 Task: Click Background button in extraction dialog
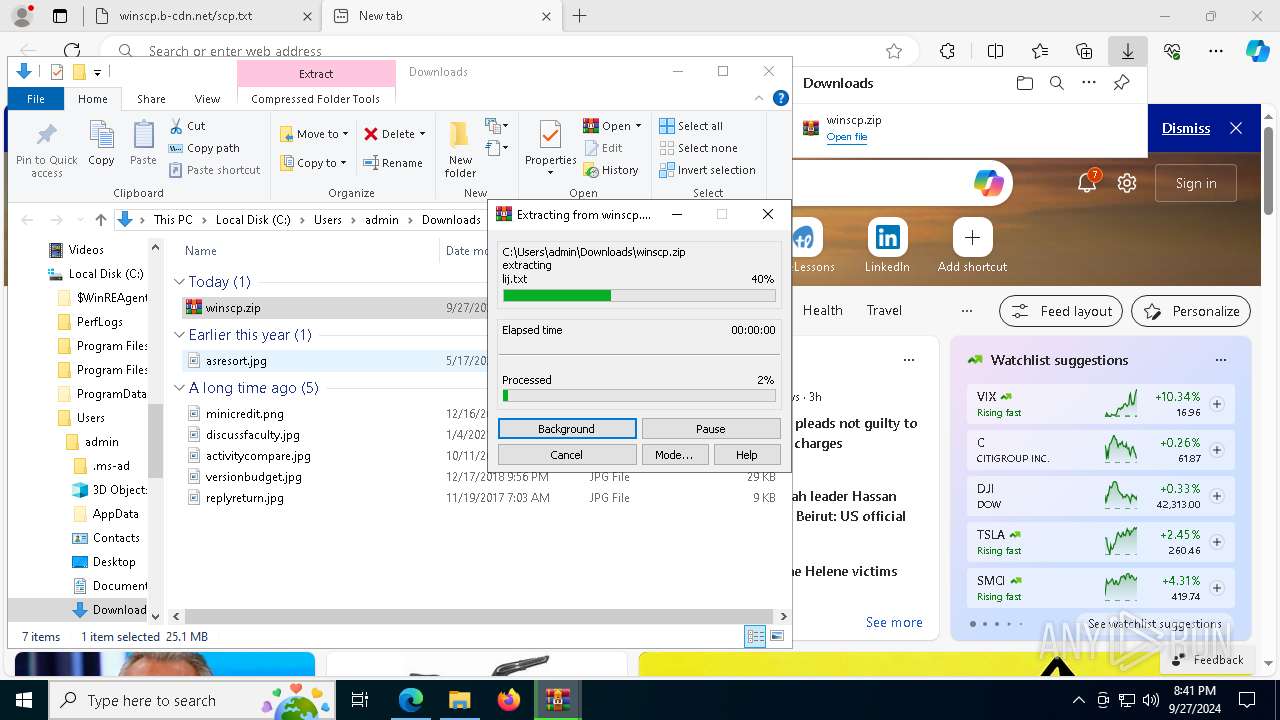pyautogui.click(x=567, y=429)
